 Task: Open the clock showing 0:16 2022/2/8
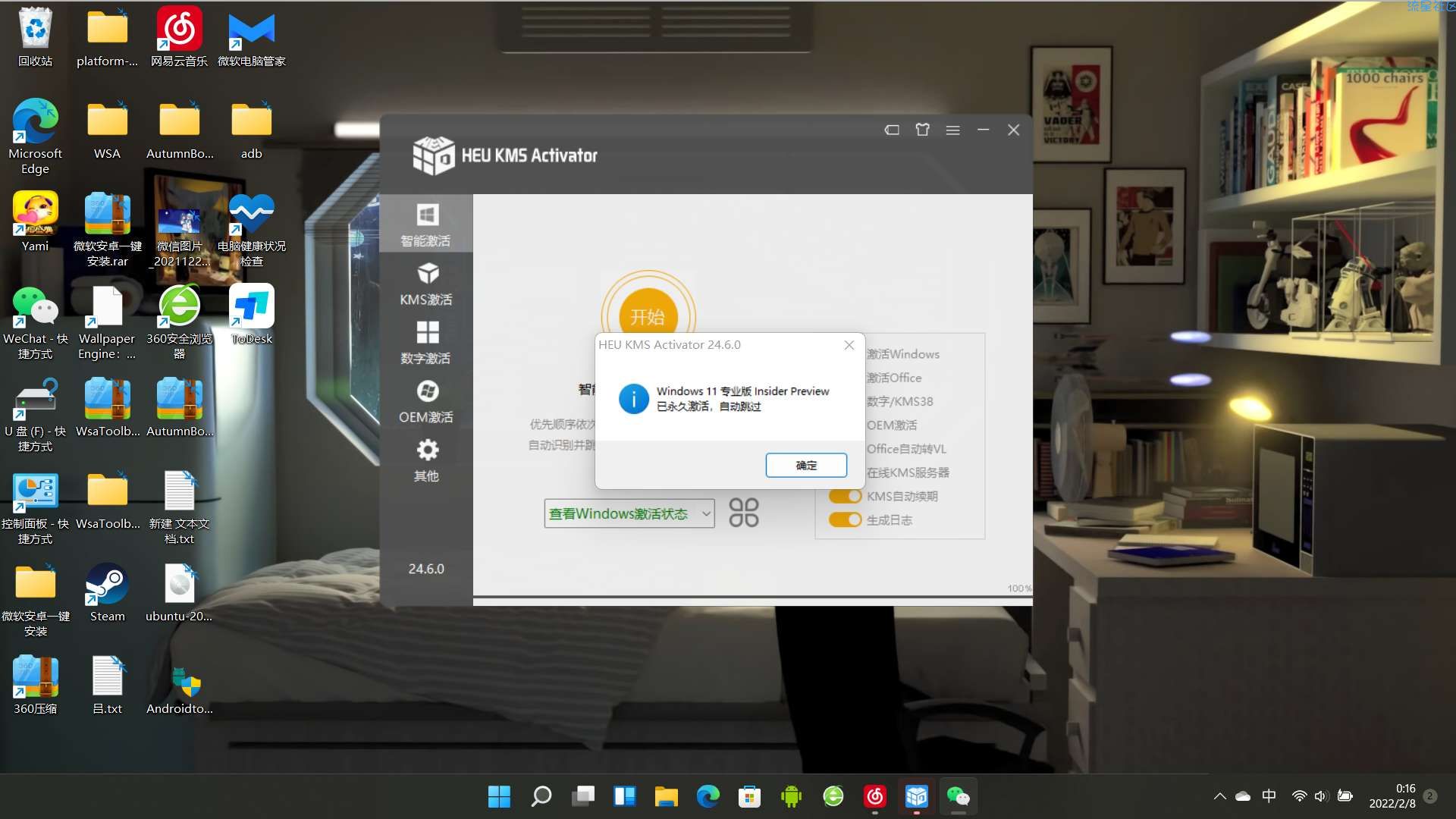[1392, 796]
